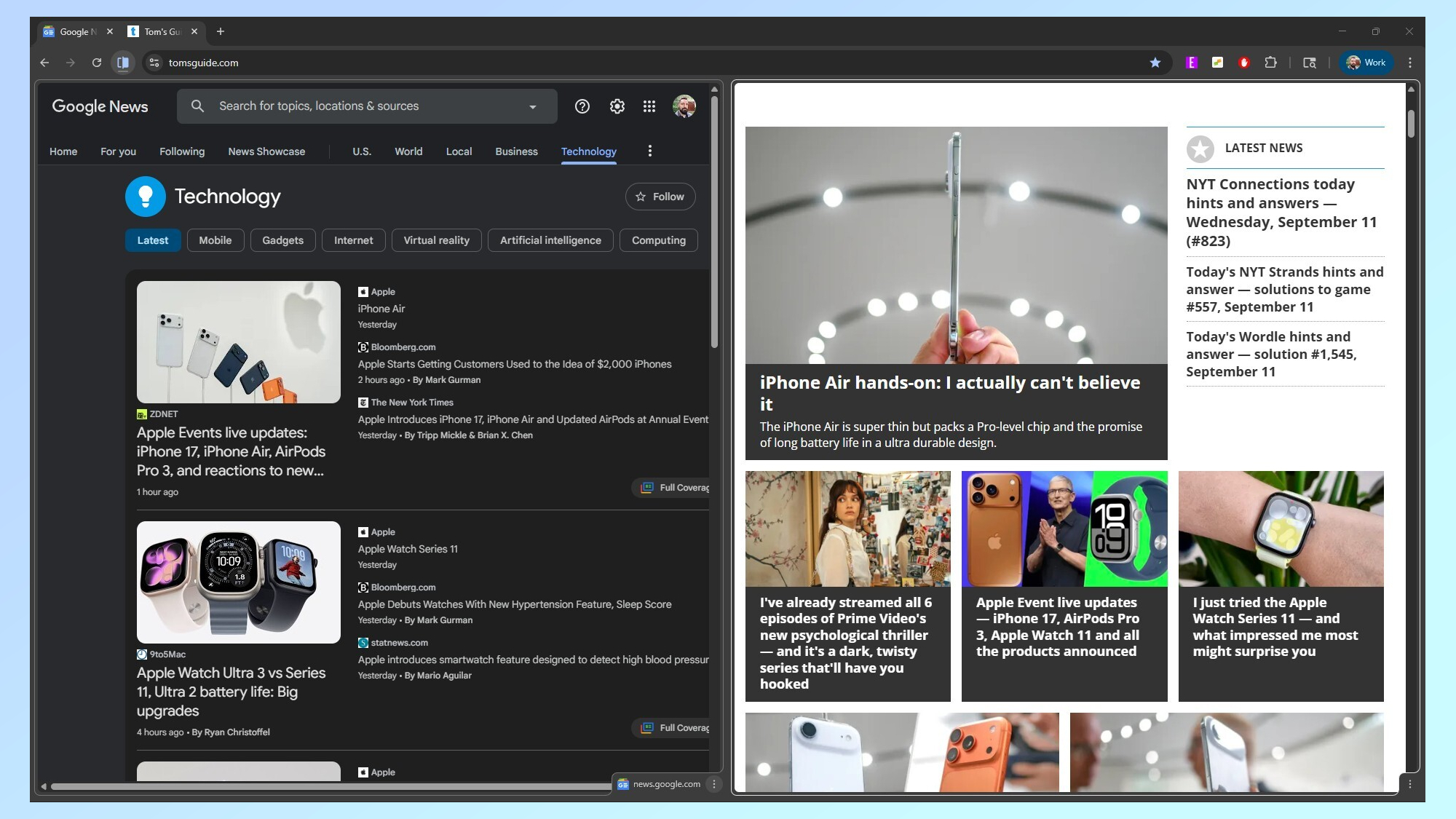Select the Latest filter chip
Viewport: 1456px width, 819px height.
[152, 240]
